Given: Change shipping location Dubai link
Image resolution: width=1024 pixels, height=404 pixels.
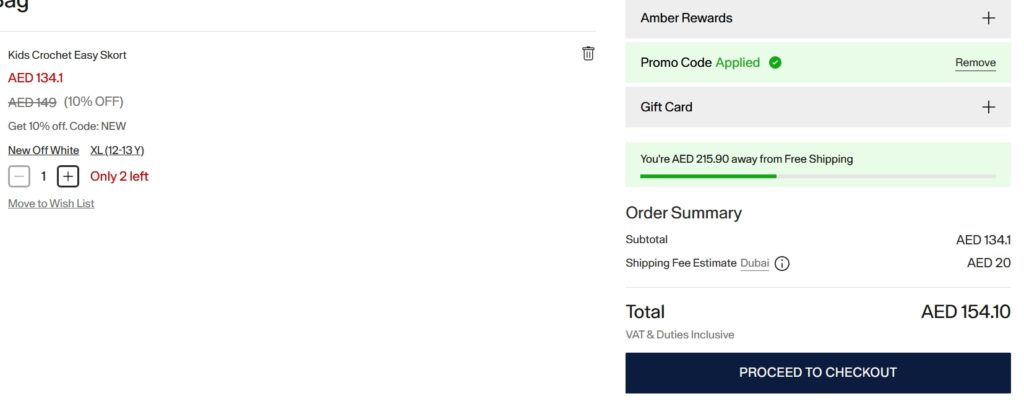Looking at the screenshot, I should point(755,263).
